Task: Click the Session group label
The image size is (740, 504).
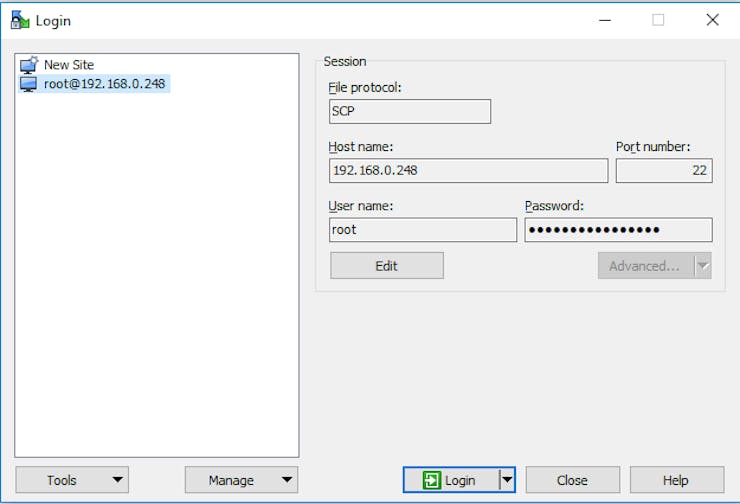Action: [345, 62]
